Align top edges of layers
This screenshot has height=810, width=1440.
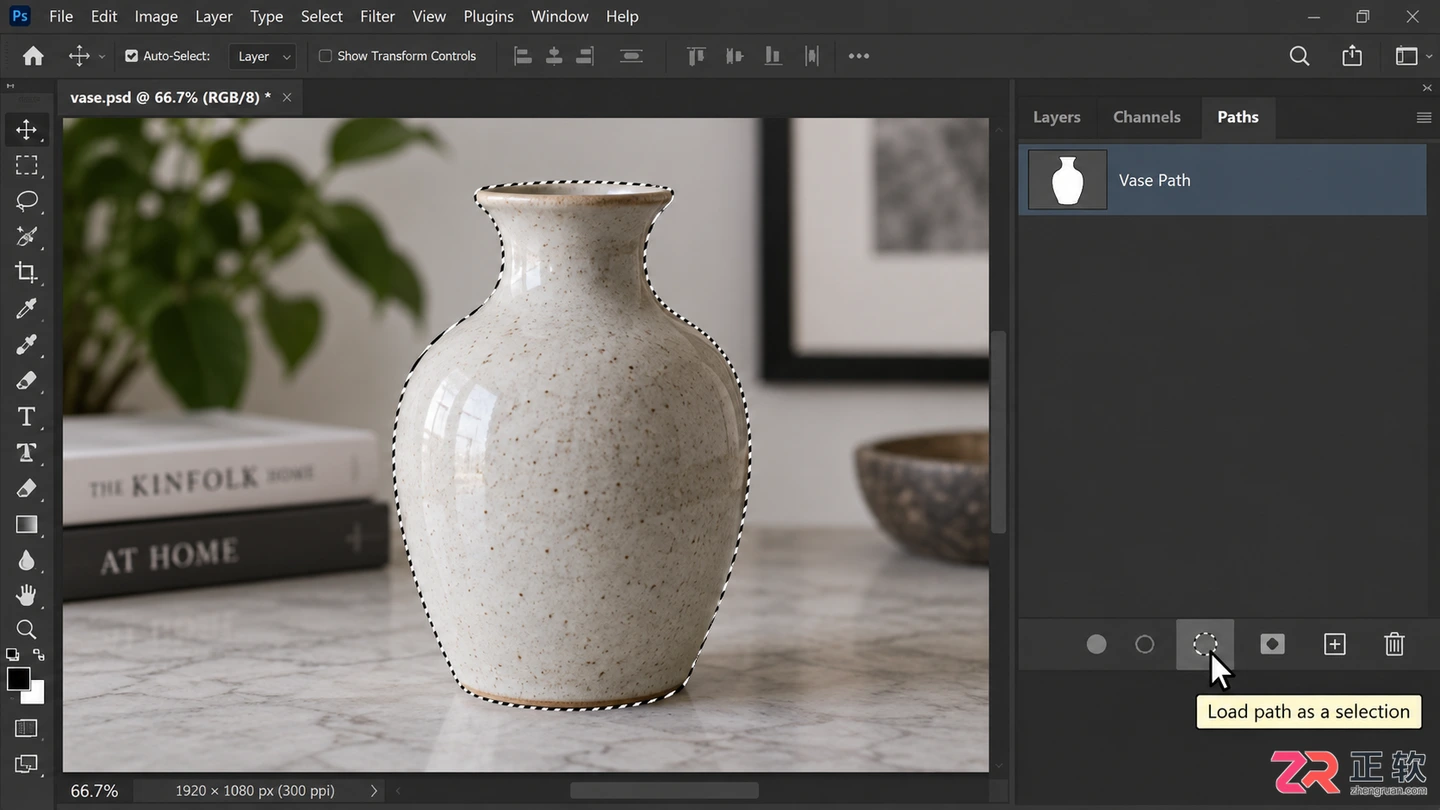pos(696,56)
